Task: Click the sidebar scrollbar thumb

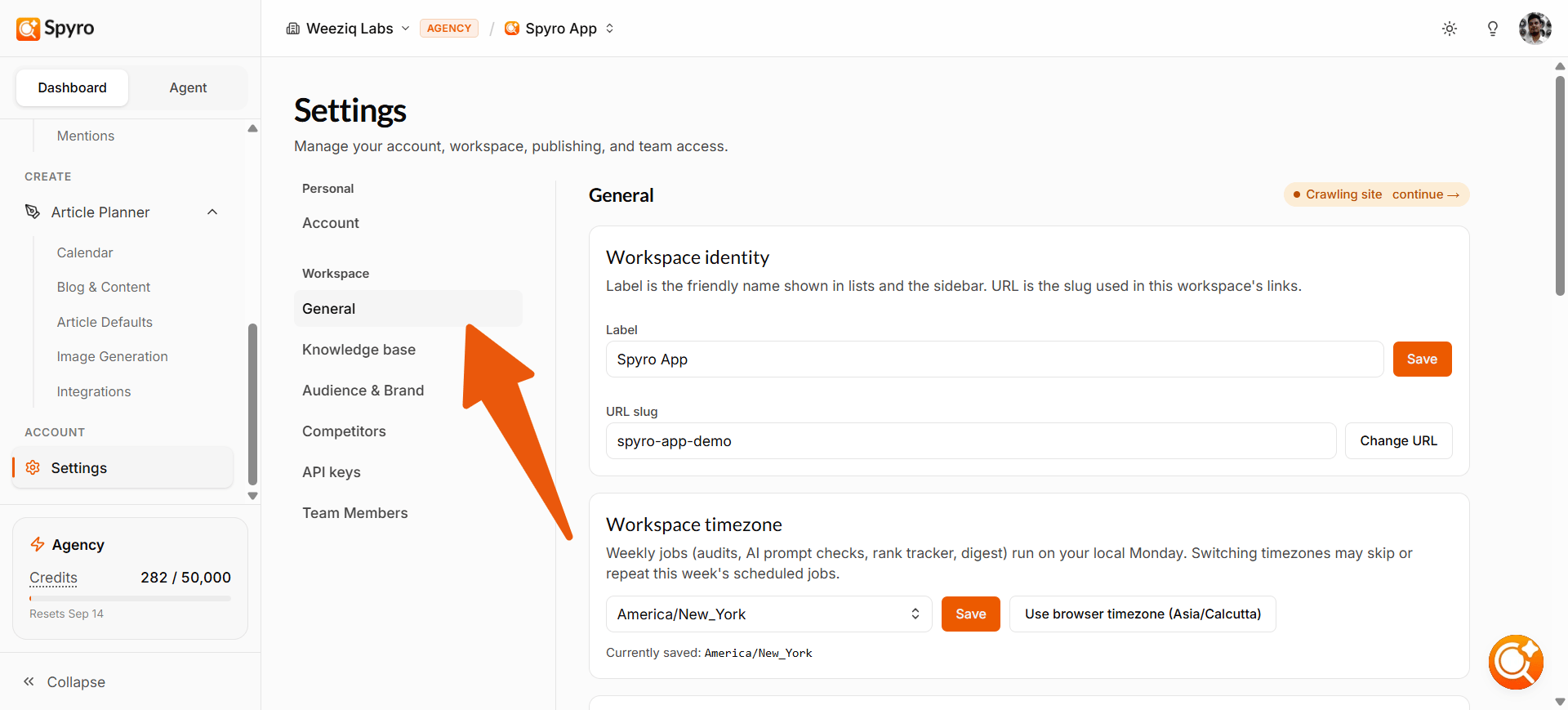Action: pyautogui.click(x=252, y=404)
